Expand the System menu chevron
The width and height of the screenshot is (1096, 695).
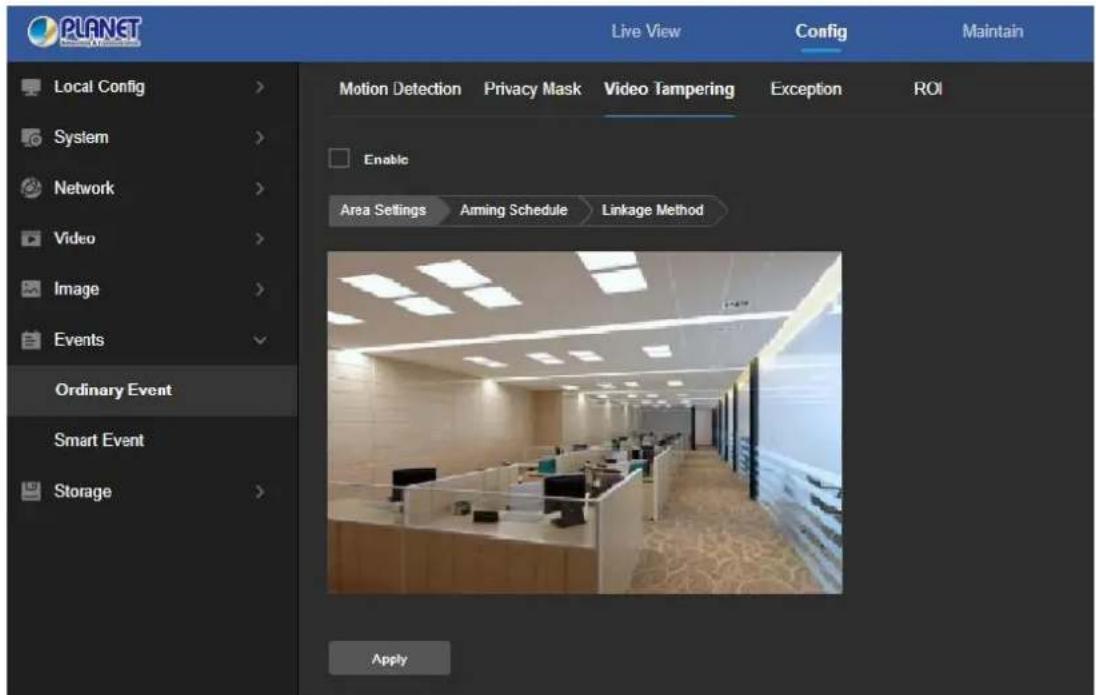pyautogui.click(x=259, y=138)
